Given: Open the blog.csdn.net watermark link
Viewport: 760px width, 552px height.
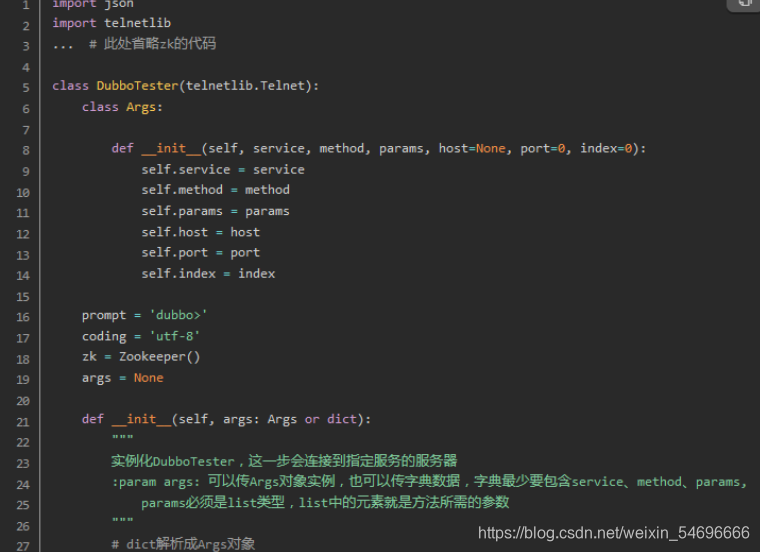Looking at the screenshot, I should tap(614, 533).
